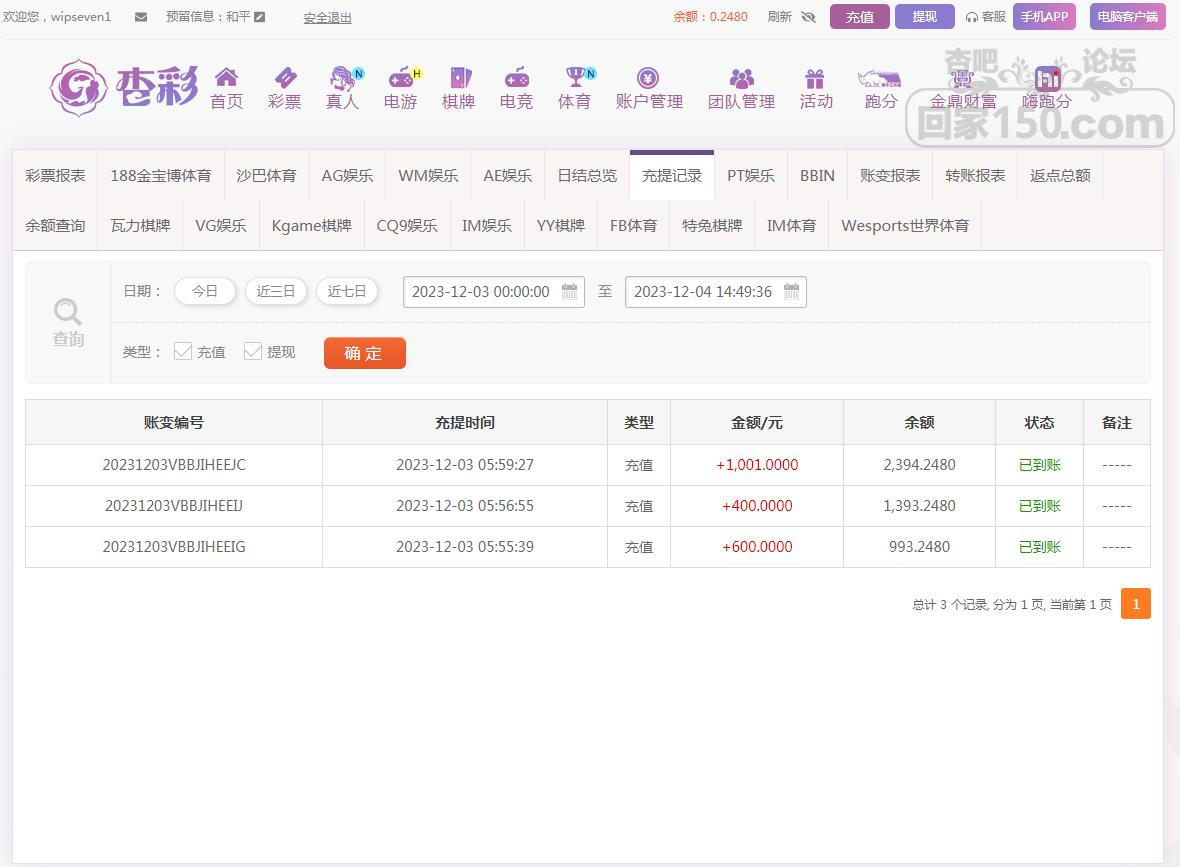Toggle the 充值 type checkbox
The width and height of the screenshot is (1180, 867).
183,351
